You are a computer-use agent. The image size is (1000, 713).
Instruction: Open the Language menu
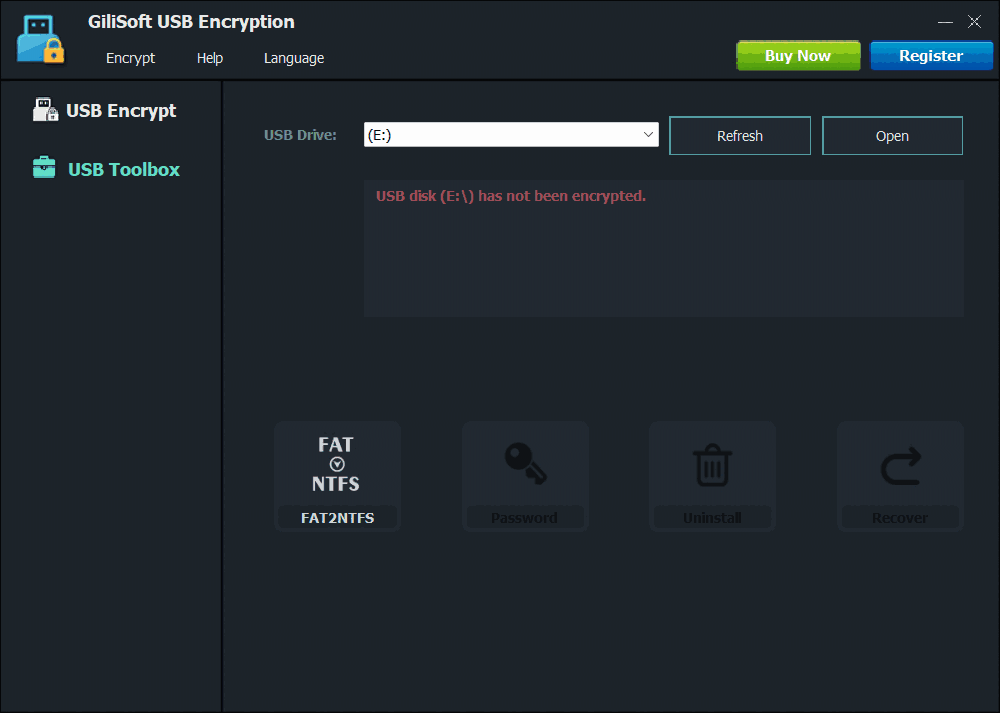294,58
